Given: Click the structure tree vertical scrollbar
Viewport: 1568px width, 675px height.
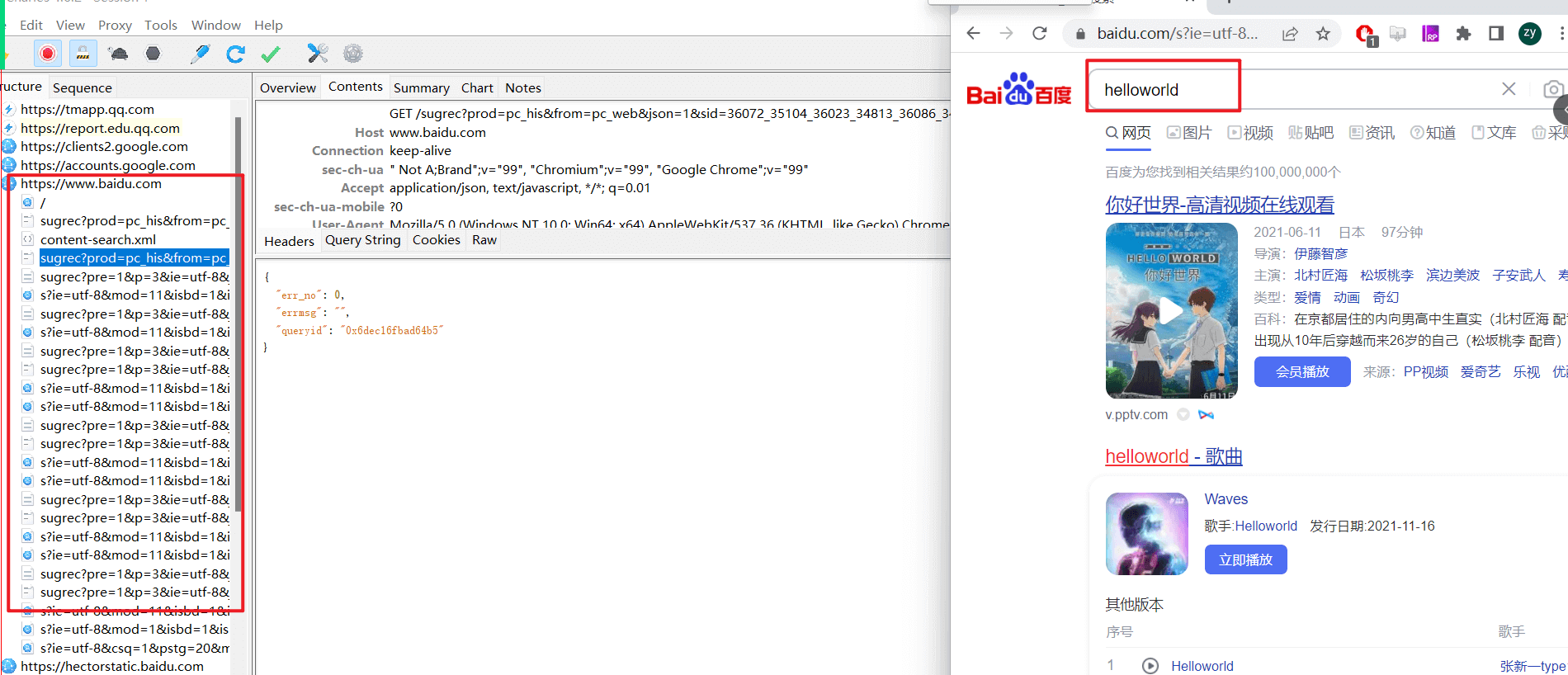Looking at the screenshot, I should point(238,314).
